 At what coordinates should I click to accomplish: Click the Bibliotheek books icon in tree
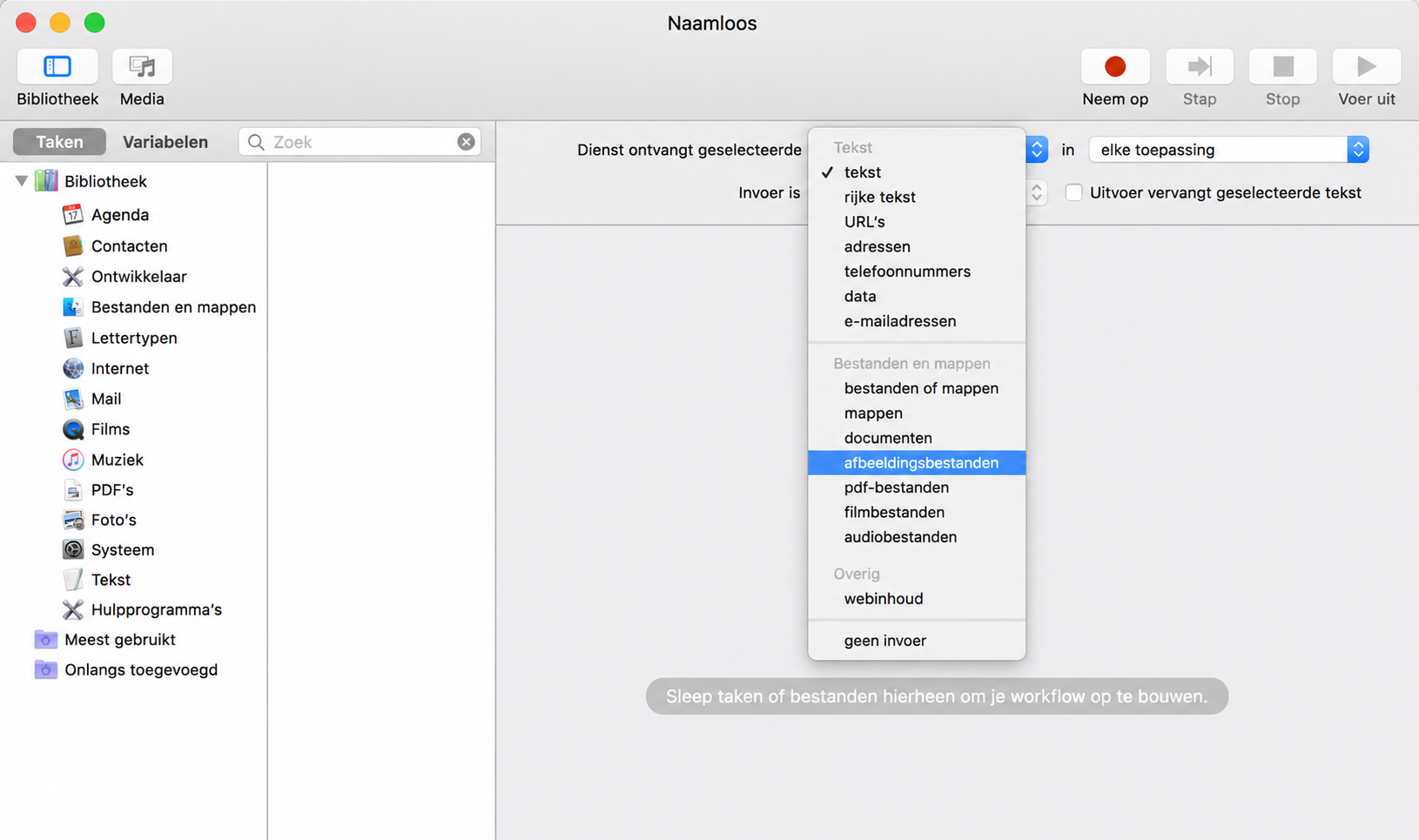46,181
